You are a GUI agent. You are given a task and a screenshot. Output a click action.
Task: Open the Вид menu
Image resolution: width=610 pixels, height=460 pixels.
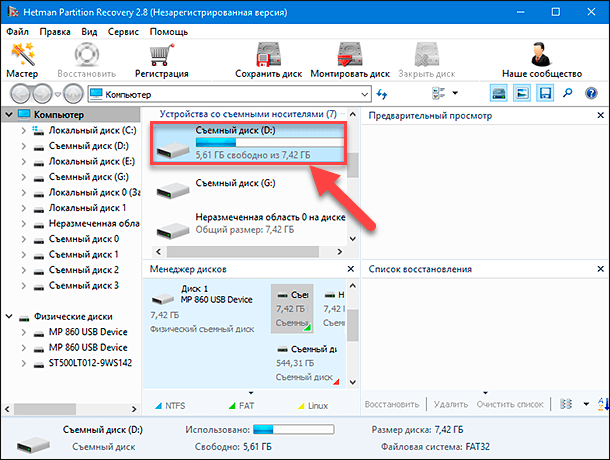tap(89, 32)
